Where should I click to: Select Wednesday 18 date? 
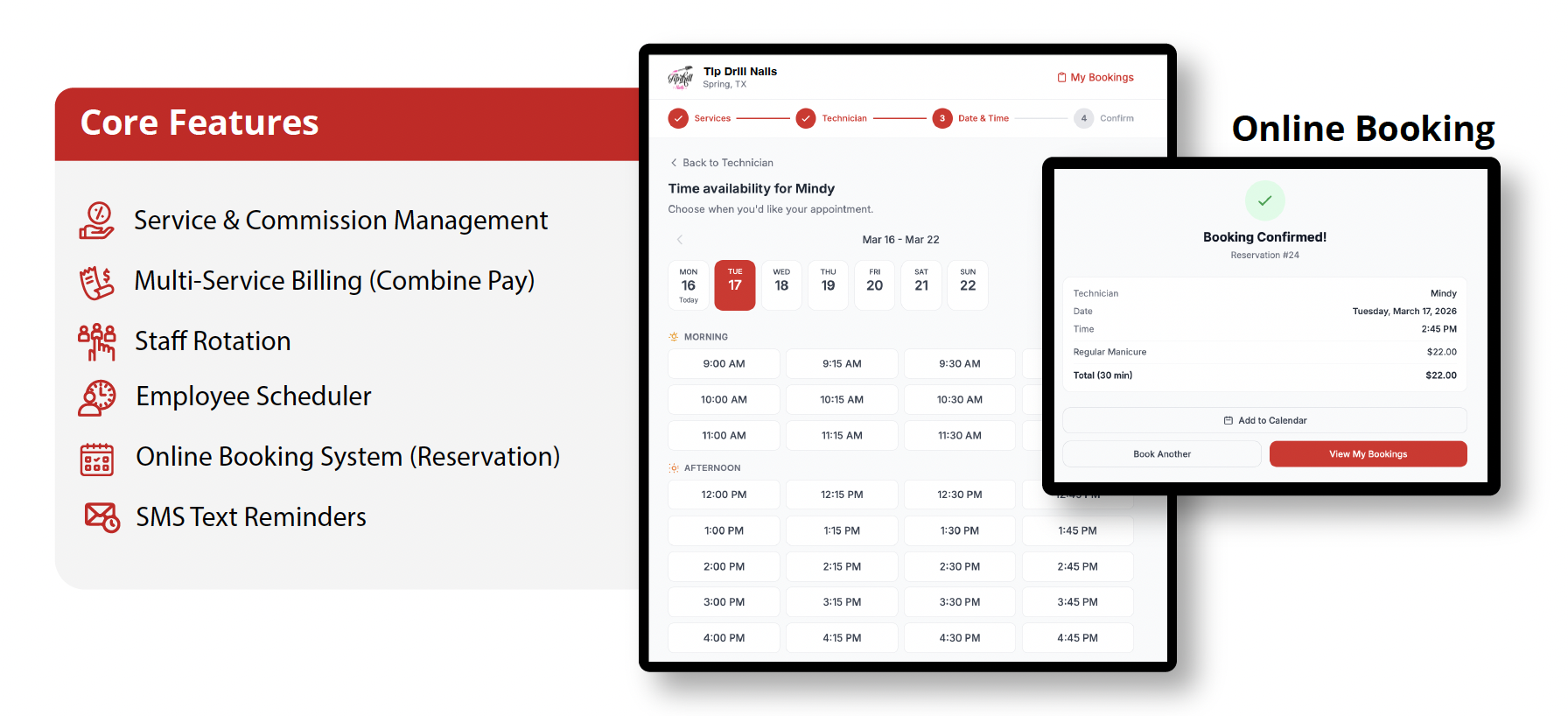(781, 285)
